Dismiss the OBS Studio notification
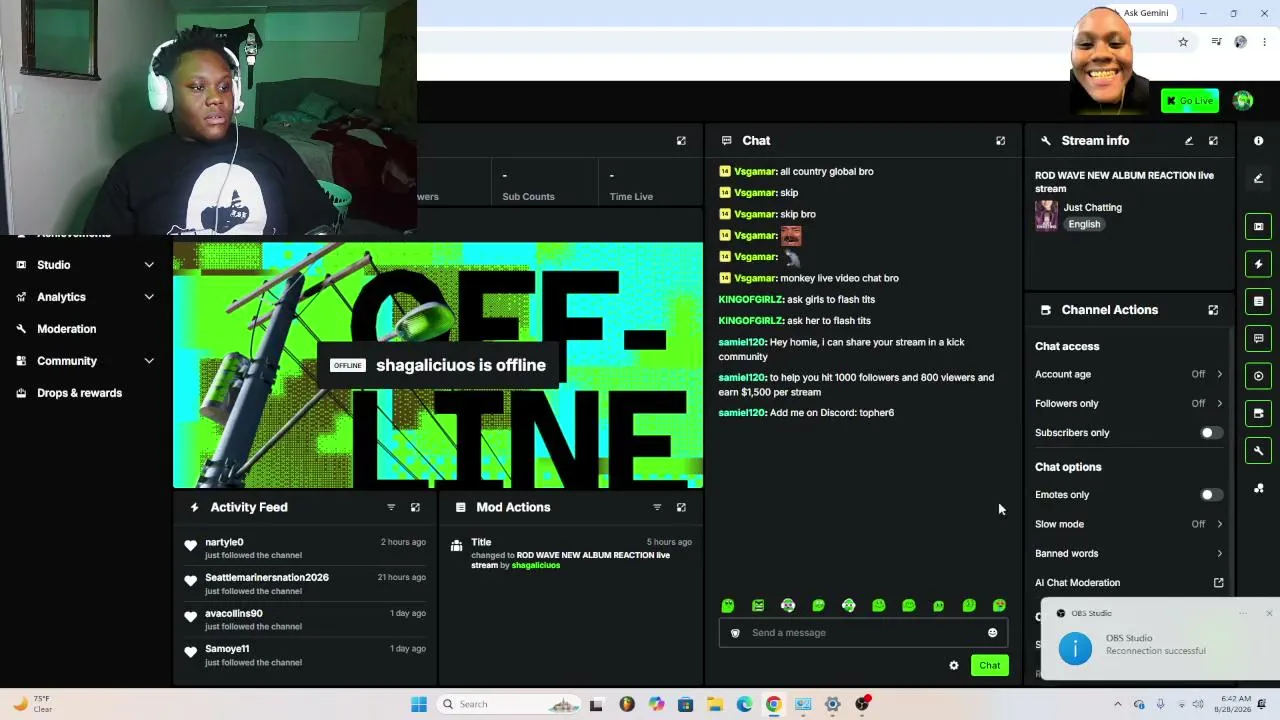 pyautogui.click(x=1269, y=613)
